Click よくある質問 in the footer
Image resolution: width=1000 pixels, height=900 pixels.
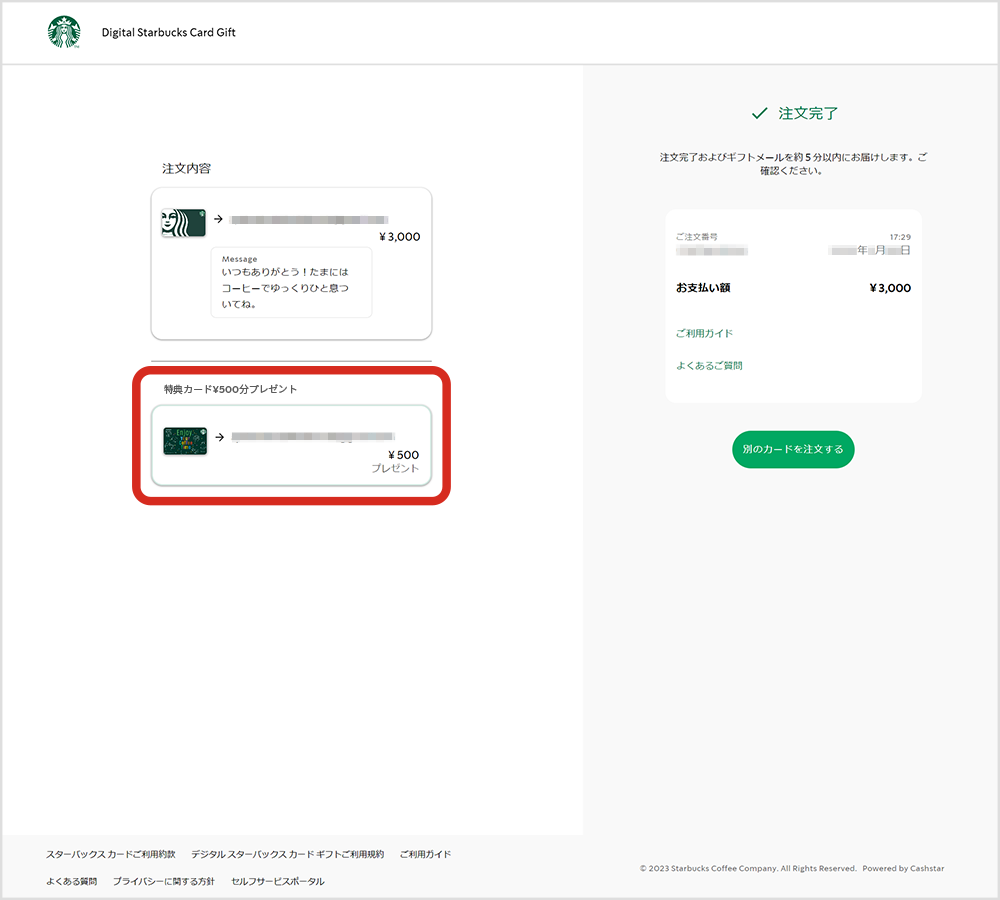click(71, 882)
